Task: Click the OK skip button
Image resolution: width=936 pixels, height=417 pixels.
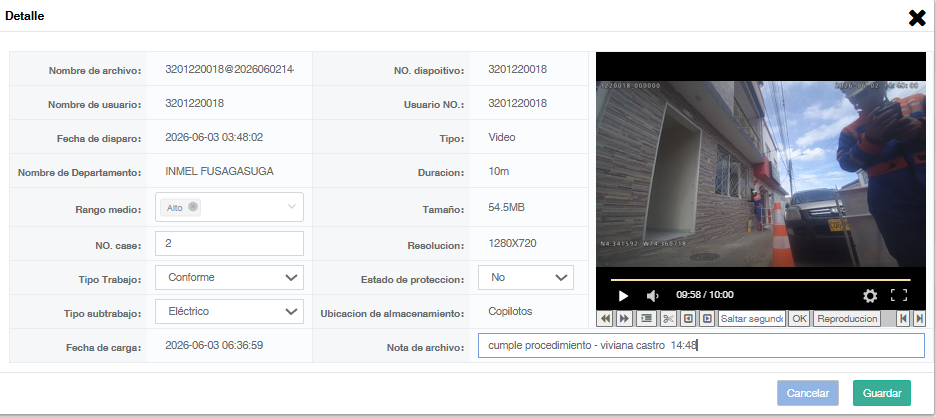Action: point(799,319)
